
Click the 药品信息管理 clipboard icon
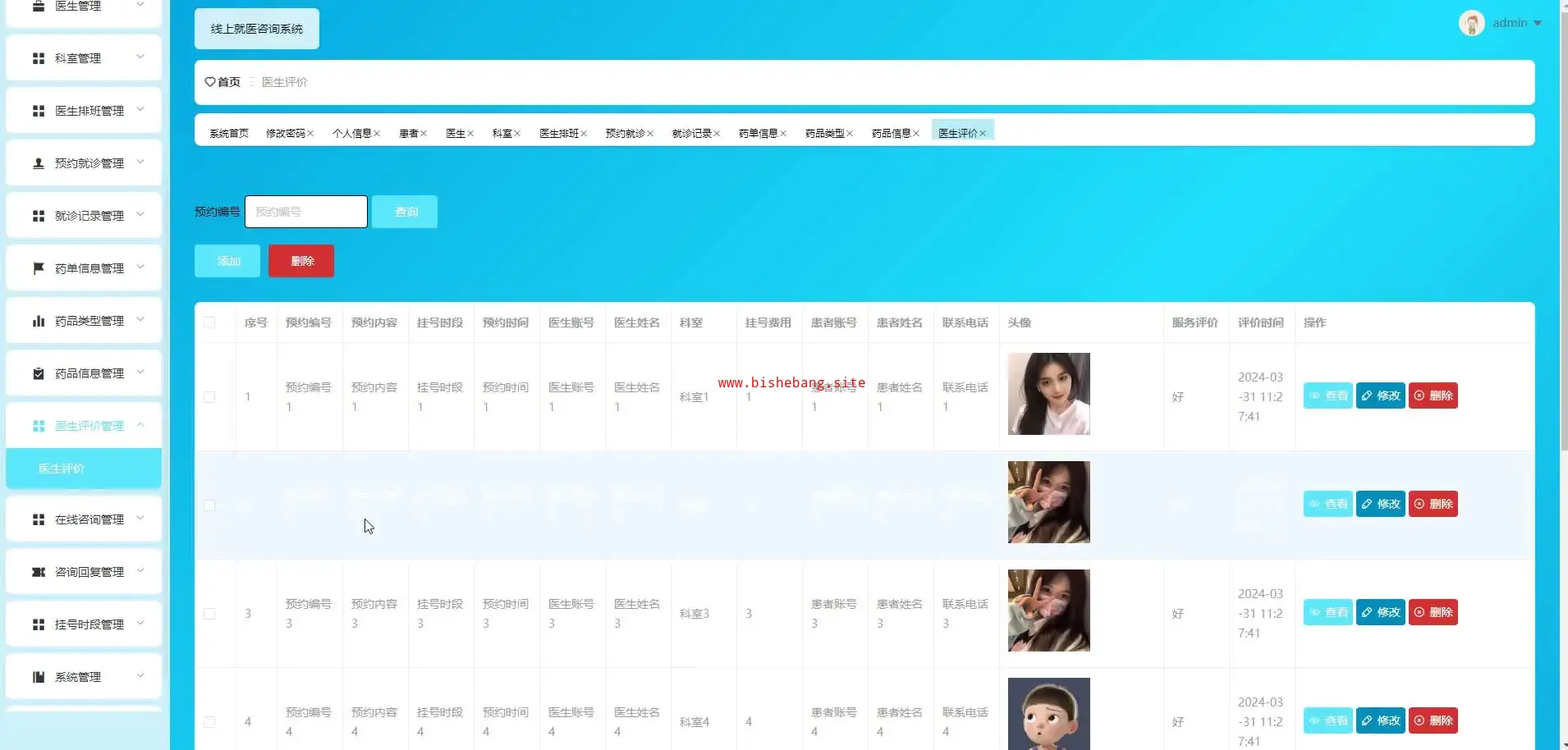point(39,373)
